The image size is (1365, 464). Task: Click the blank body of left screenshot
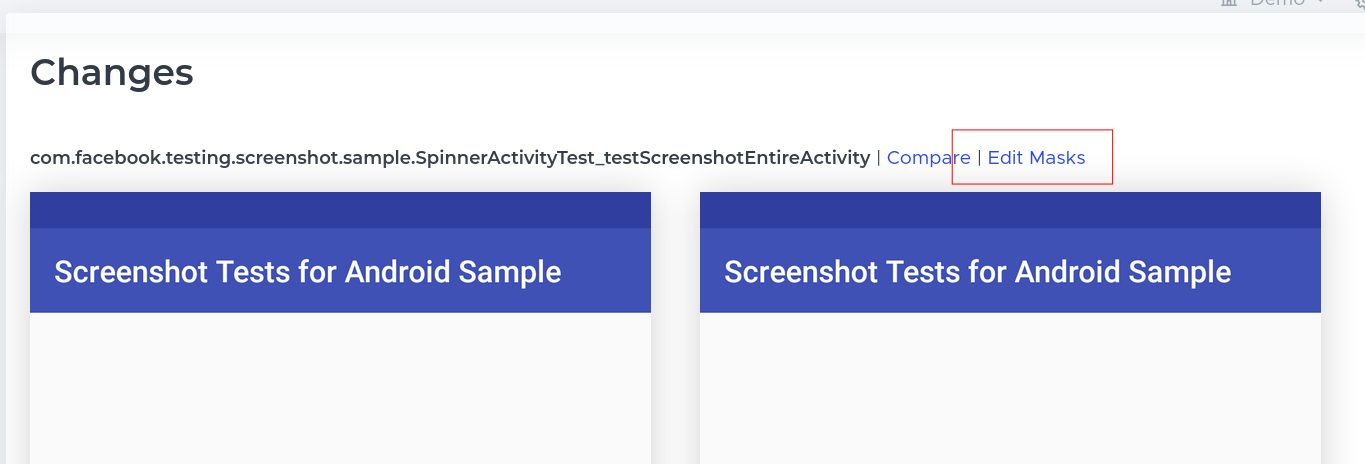pyautogui.click(x=340, y=400)
